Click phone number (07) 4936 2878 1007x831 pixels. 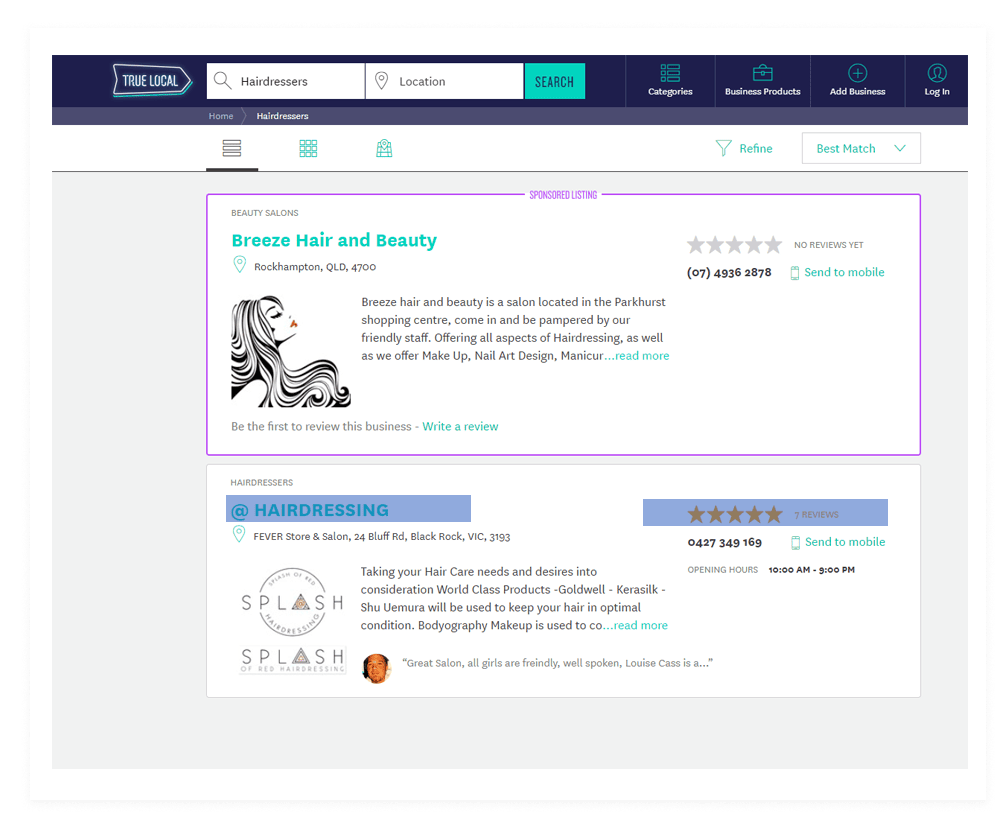coord(729,272)
